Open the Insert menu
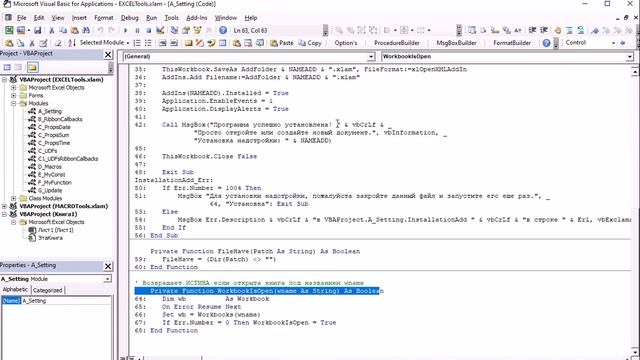The width and height of the screenshot is (640, 360). [x=79, y=18]
